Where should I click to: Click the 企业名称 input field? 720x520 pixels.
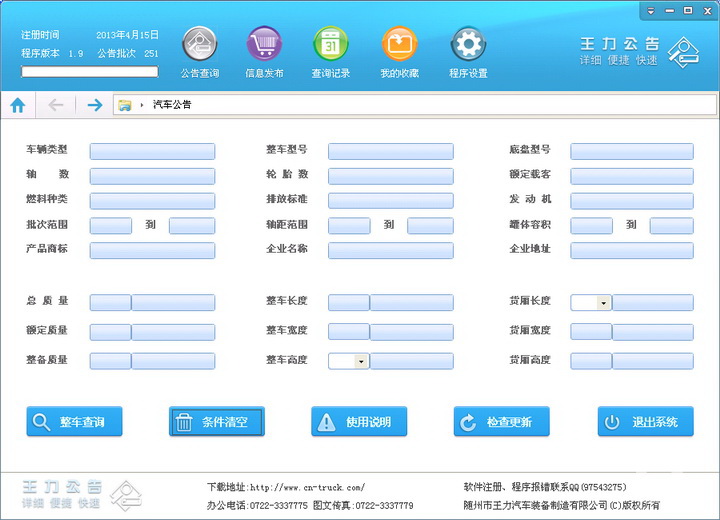pyautogui.click(x=390, y=250)
